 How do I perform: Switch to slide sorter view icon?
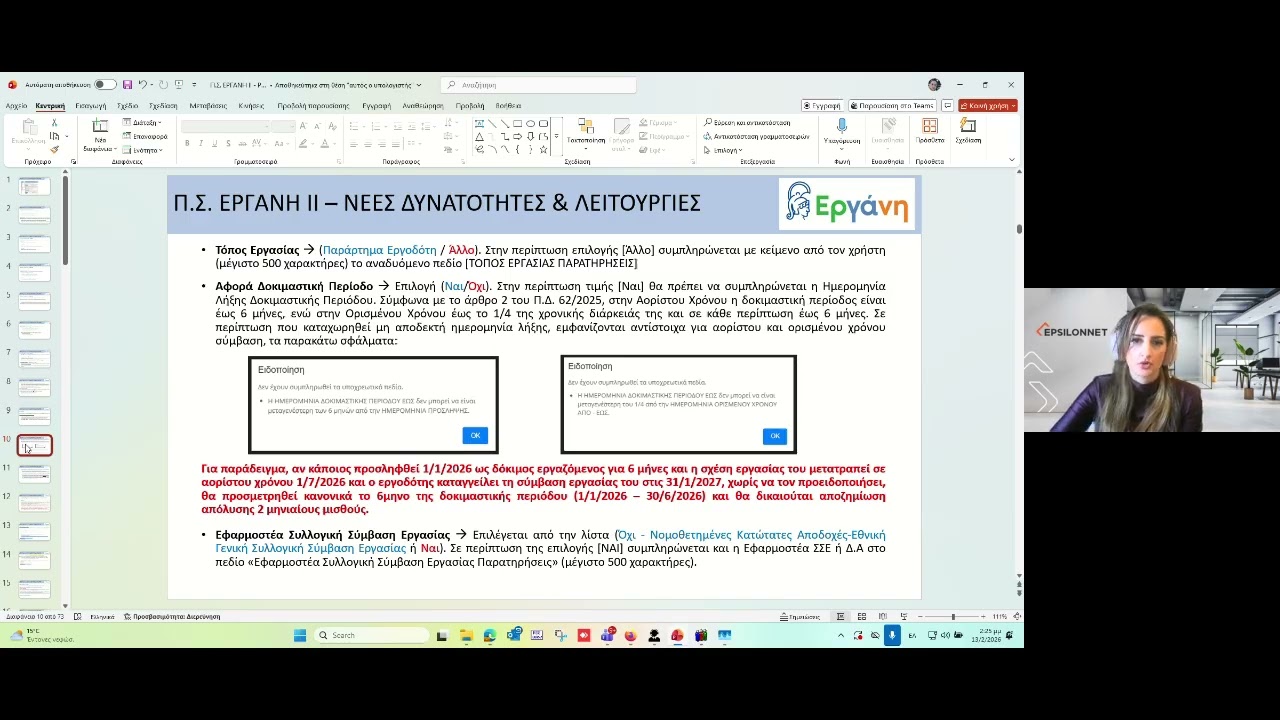862,617
